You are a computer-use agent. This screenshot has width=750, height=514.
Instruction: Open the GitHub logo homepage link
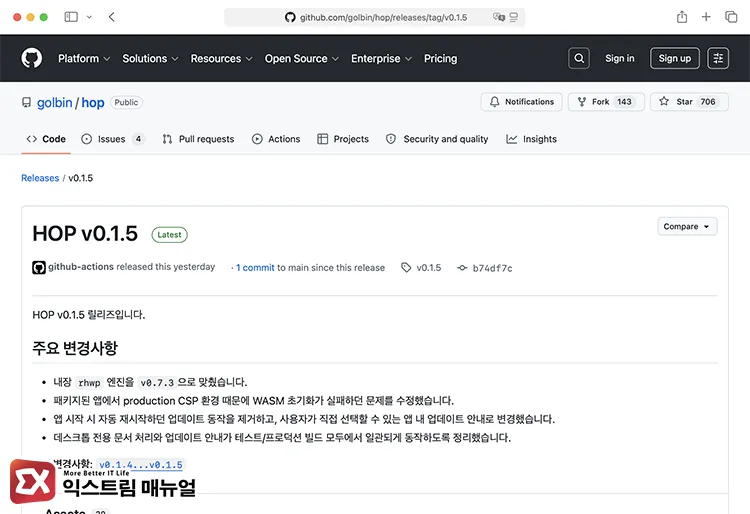[x=32, y=58]
